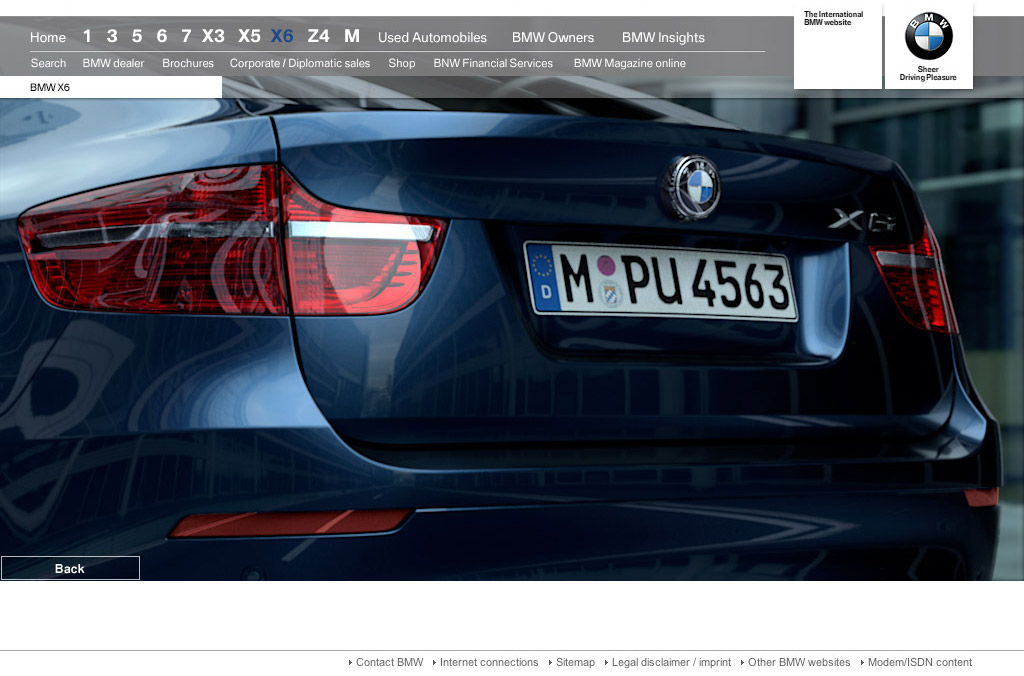Open BMW Insights section
This screenshot has height=676, width=1024.
(664, 37)
